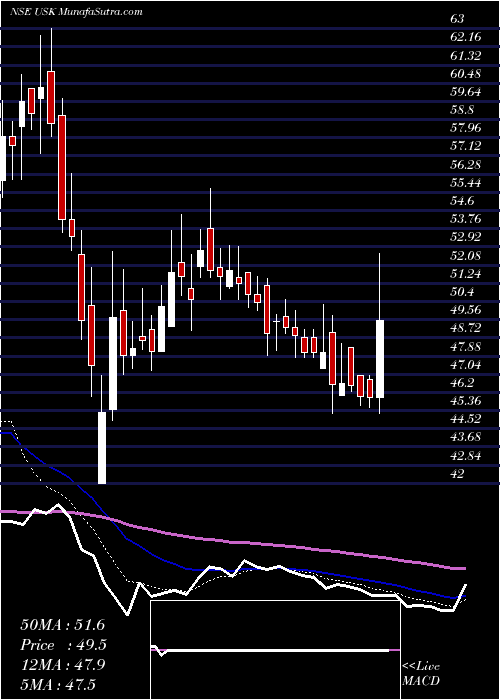This screenshot has height=700, width=500.
Task: Click the tall red candle topping at 60.48
Action: [x=51, y=97]
